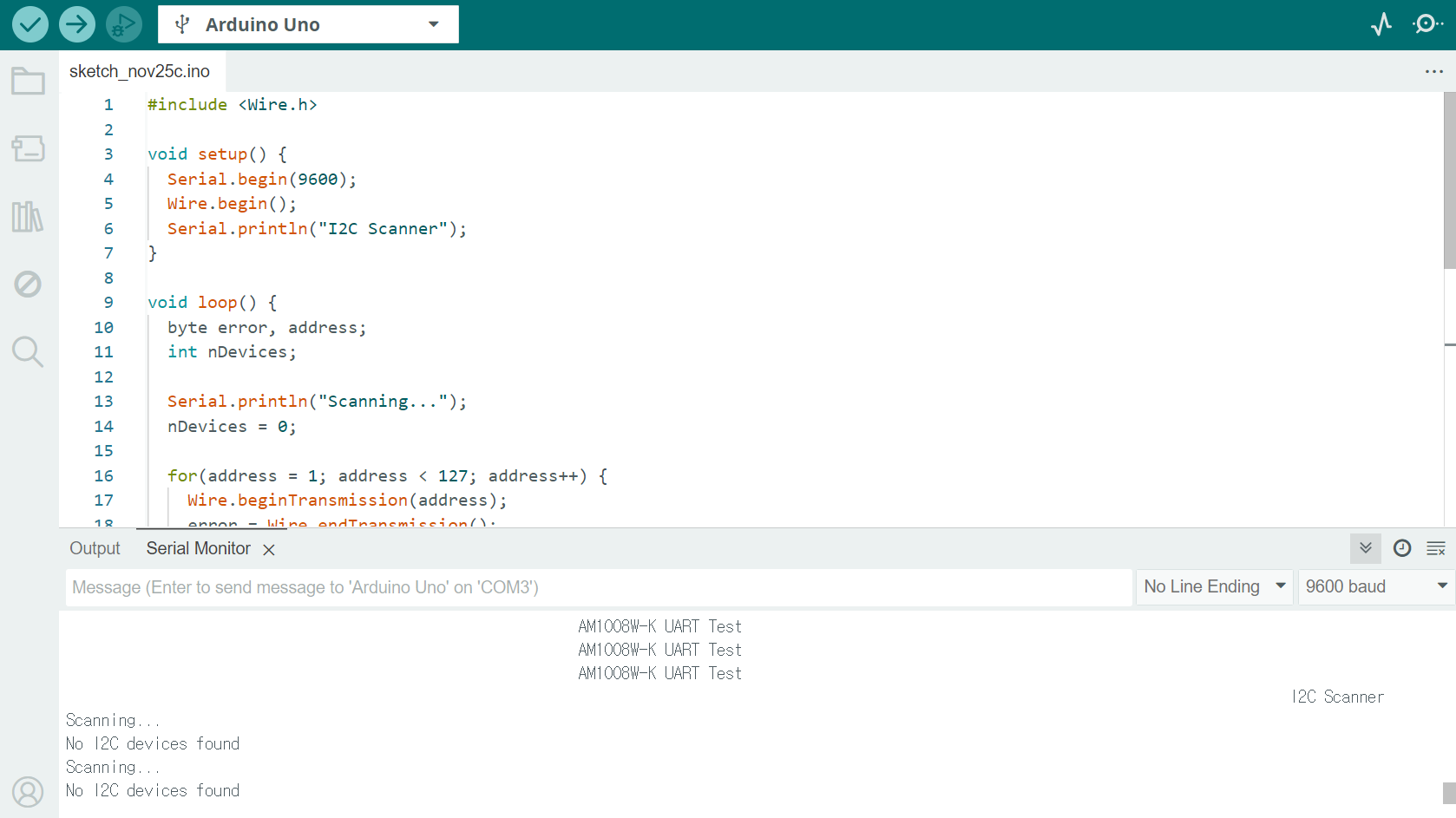Open the Library Manager sidebar icon
The height and width of the screenshot is (818, 1456).
coord(28,216)
